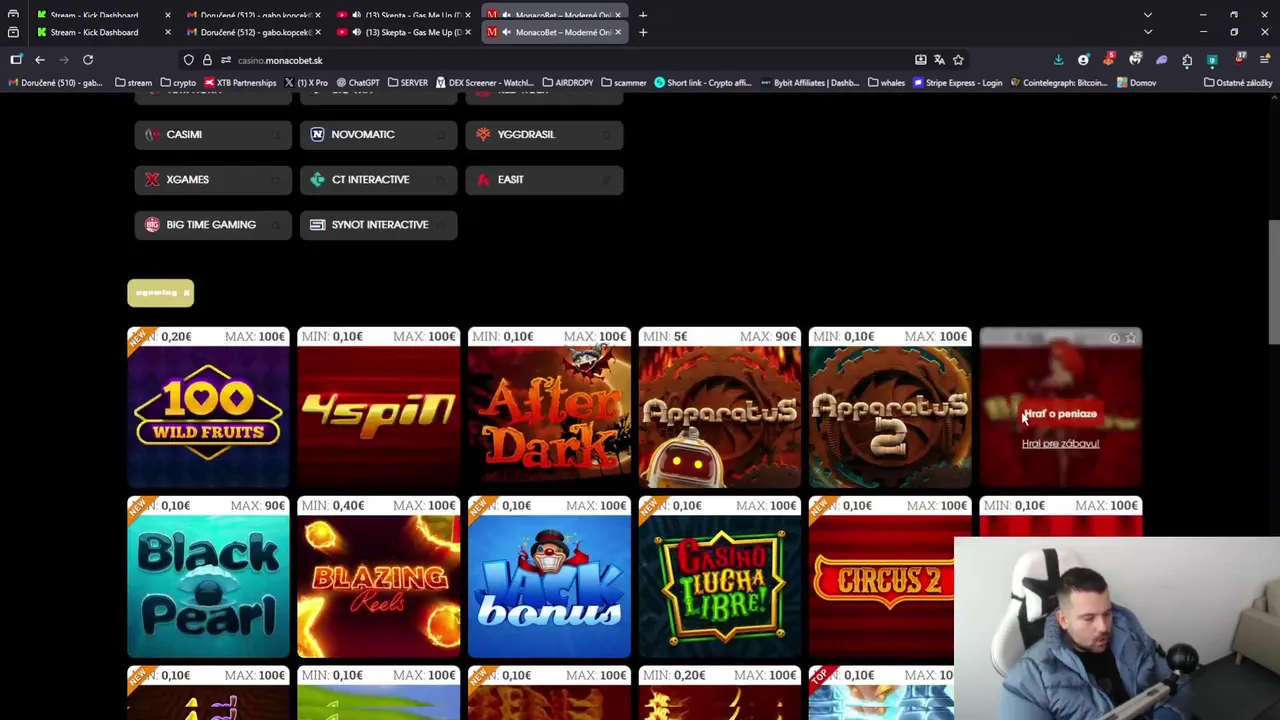The image size is (1280, 720).
Task: Open the browser hamburger menu
Action: [x=1264, y=60]
